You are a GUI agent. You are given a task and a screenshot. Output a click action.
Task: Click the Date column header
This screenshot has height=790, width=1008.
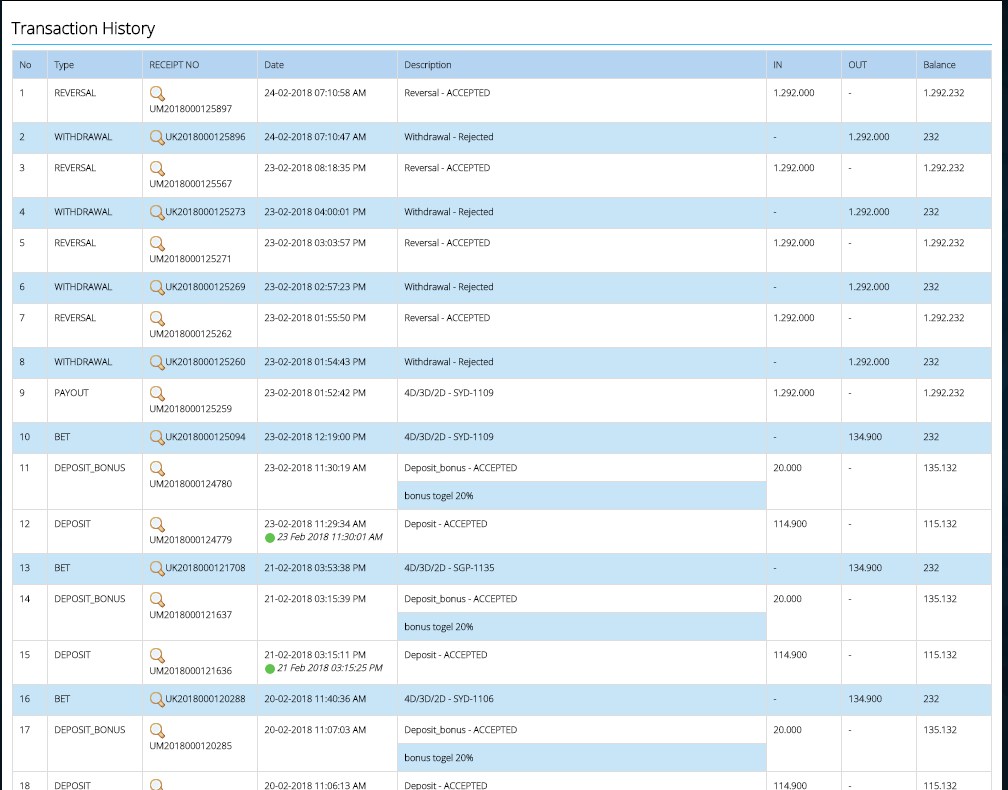point(274,65)
